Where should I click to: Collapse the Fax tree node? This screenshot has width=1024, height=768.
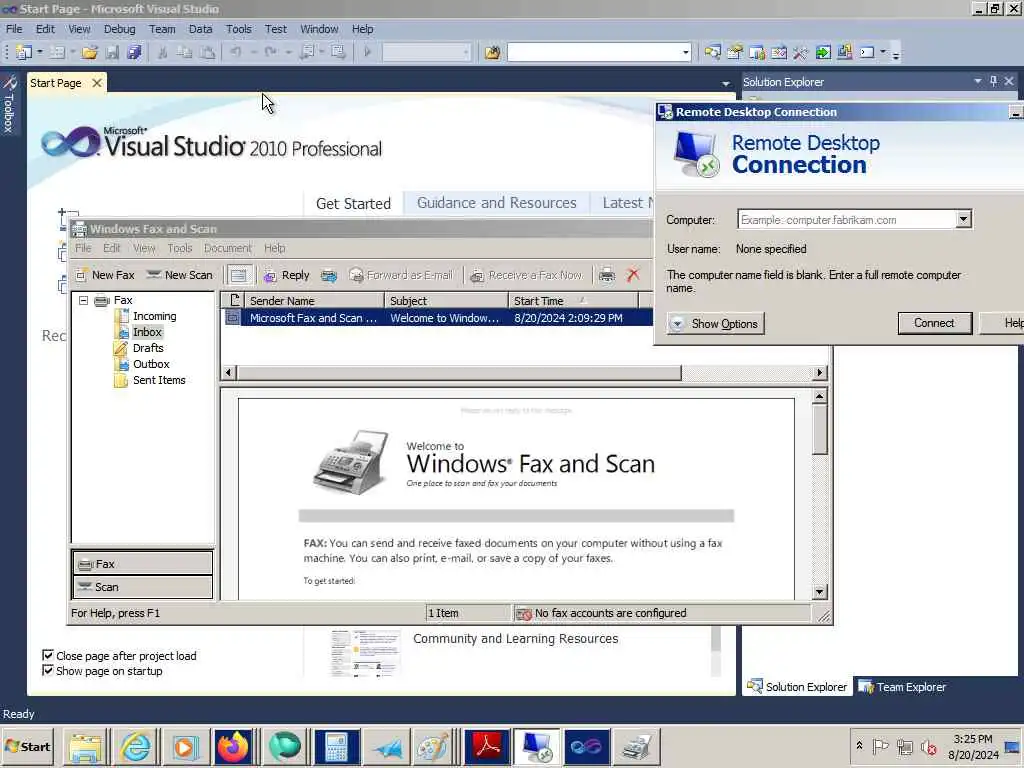84,300
